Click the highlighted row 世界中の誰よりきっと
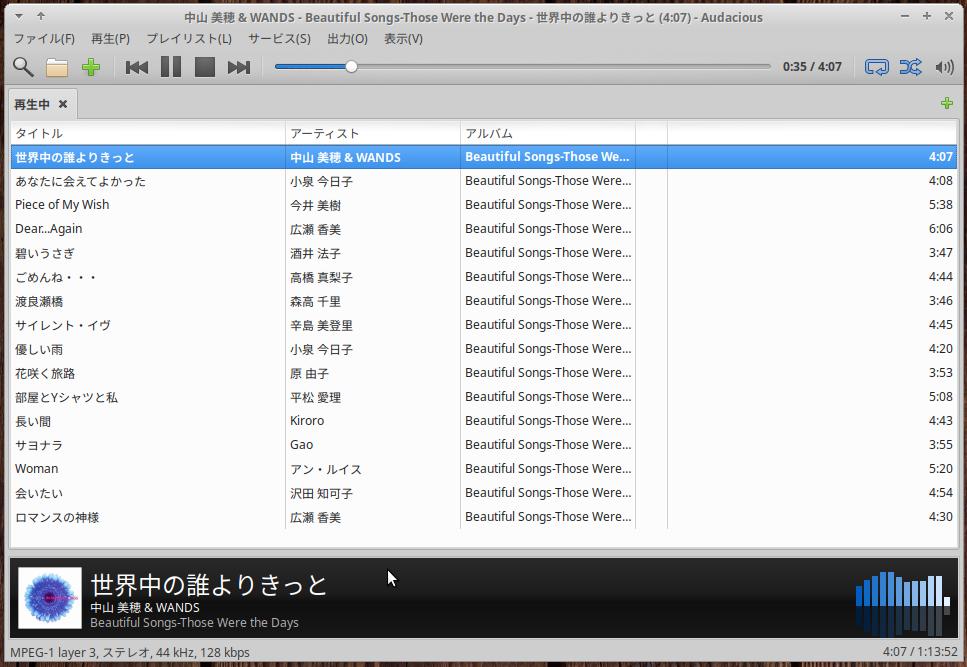The width and height of the screenshot is (967, 667). (484, 157)
